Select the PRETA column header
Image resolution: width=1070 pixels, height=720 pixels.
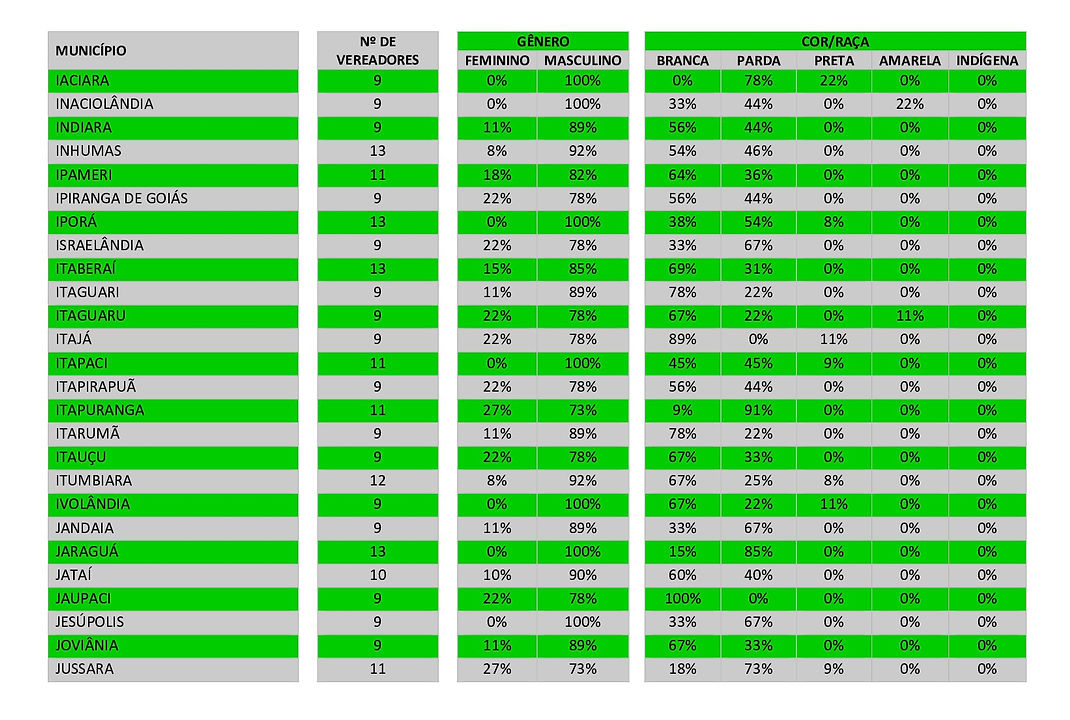pos(834,60)
